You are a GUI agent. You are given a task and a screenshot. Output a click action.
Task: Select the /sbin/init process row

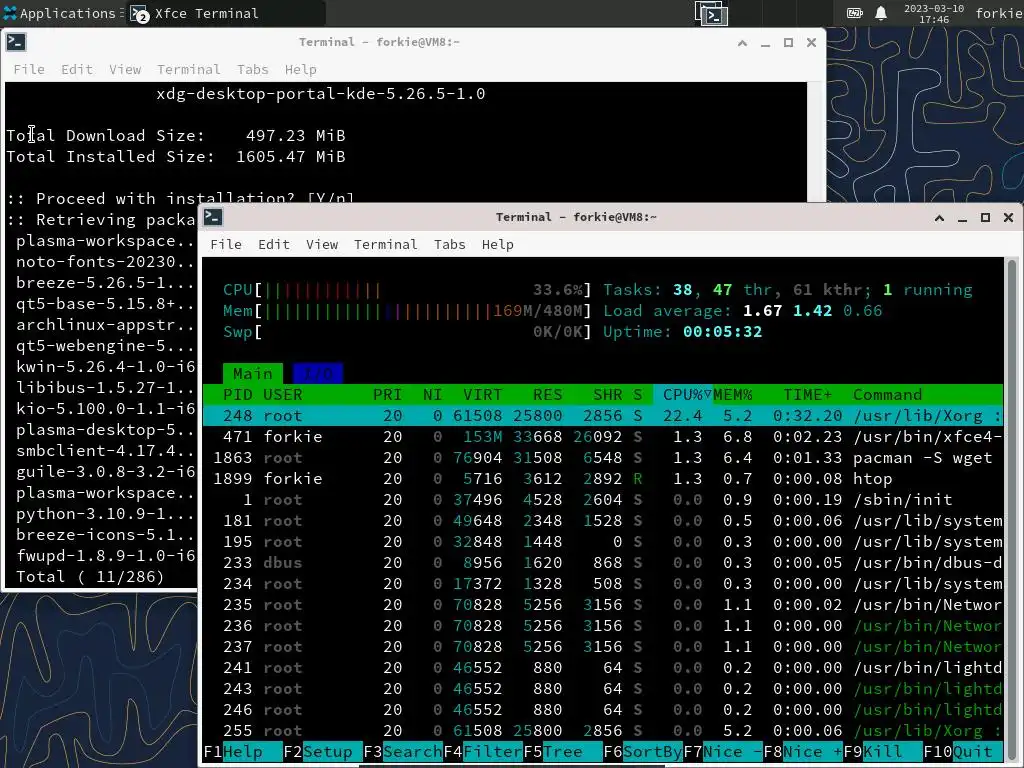click(x=603, y=500)
